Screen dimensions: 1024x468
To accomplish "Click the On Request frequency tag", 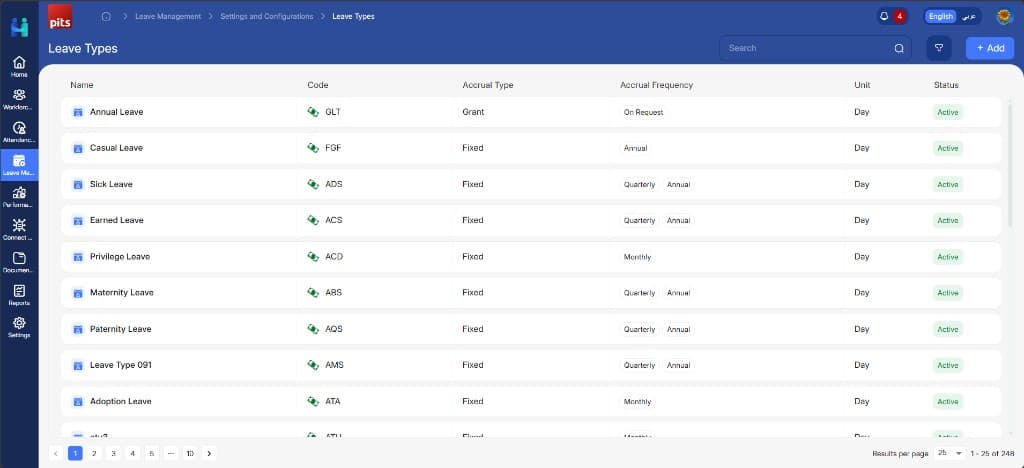I will [x=643, y=112].
